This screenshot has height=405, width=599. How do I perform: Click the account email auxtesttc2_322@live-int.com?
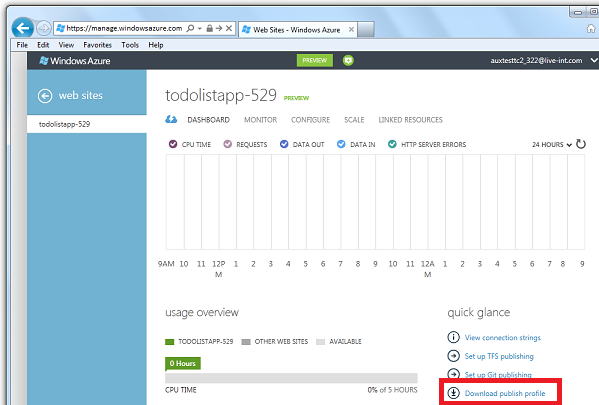coord(536,60)
